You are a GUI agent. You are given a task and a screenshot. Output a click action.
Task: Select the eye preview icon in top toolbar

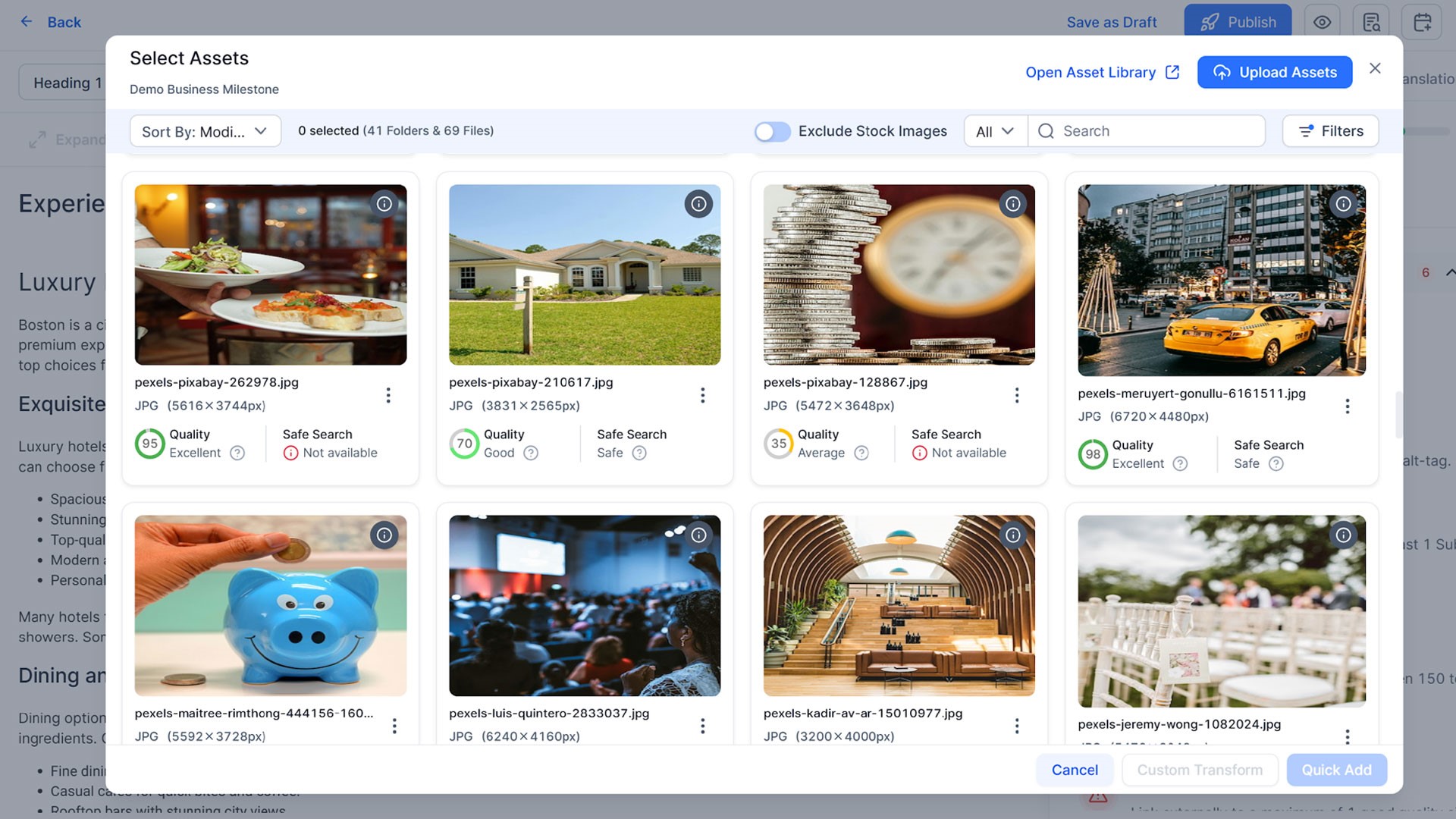coord(1322,21)
